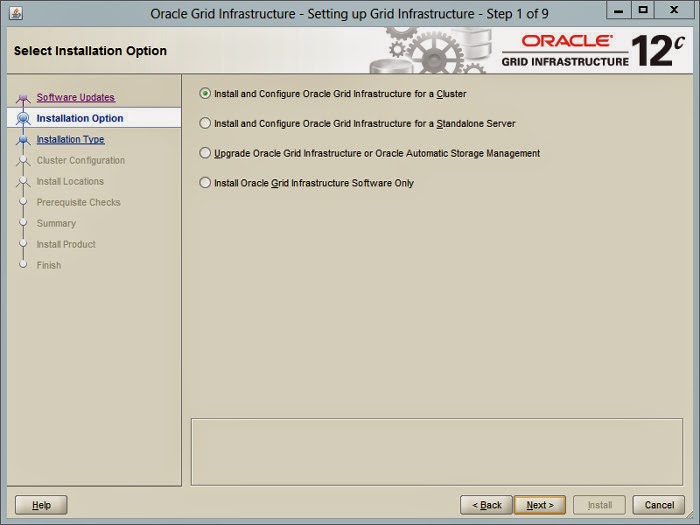Click the Summary step marker dot
Viewport: 700px width, 525px height.
tap(23, 222)
